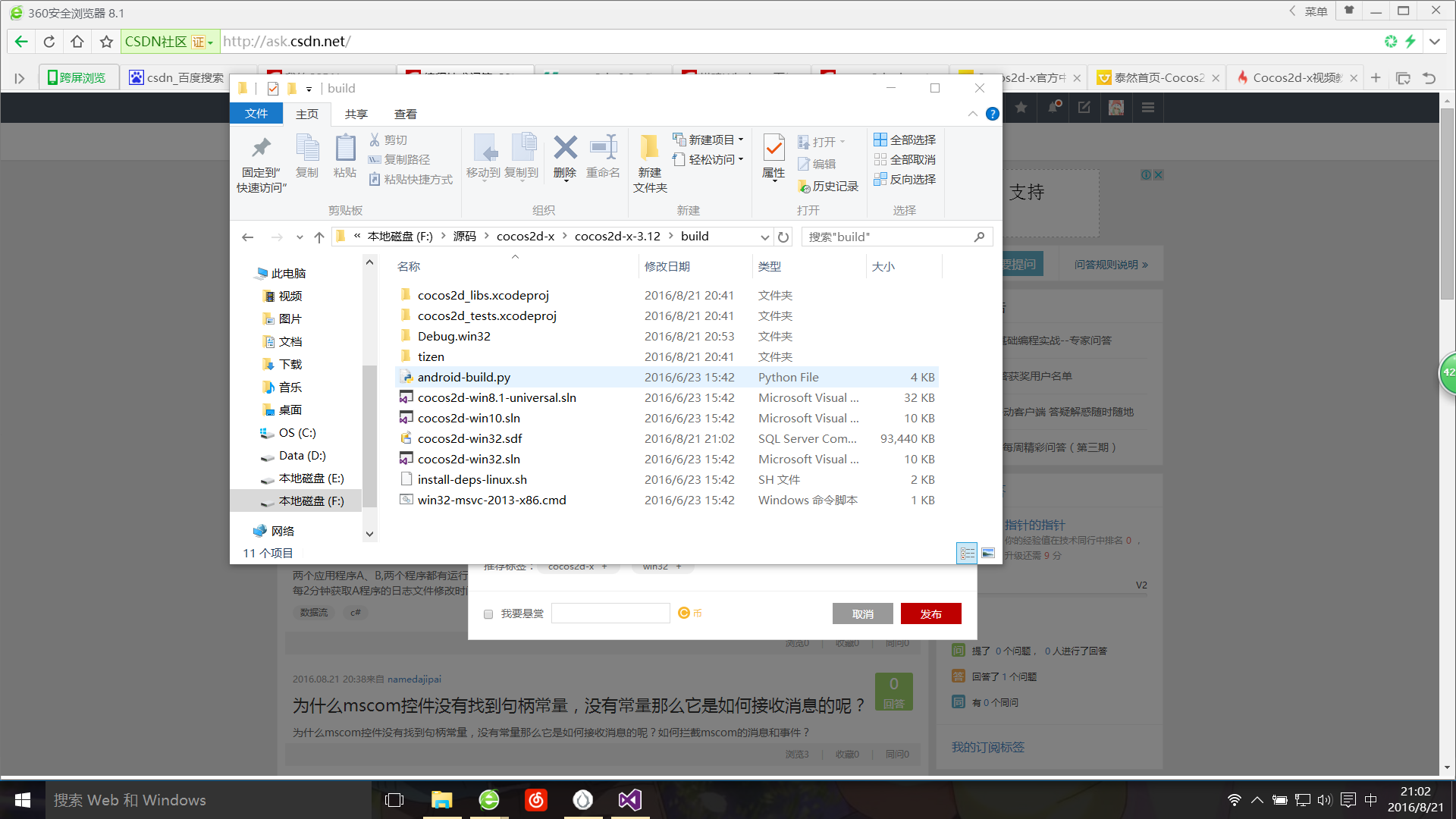Open 问答规则说明 link
The width and height of the screenshot is (1456, 819).
pos(1111,265)
